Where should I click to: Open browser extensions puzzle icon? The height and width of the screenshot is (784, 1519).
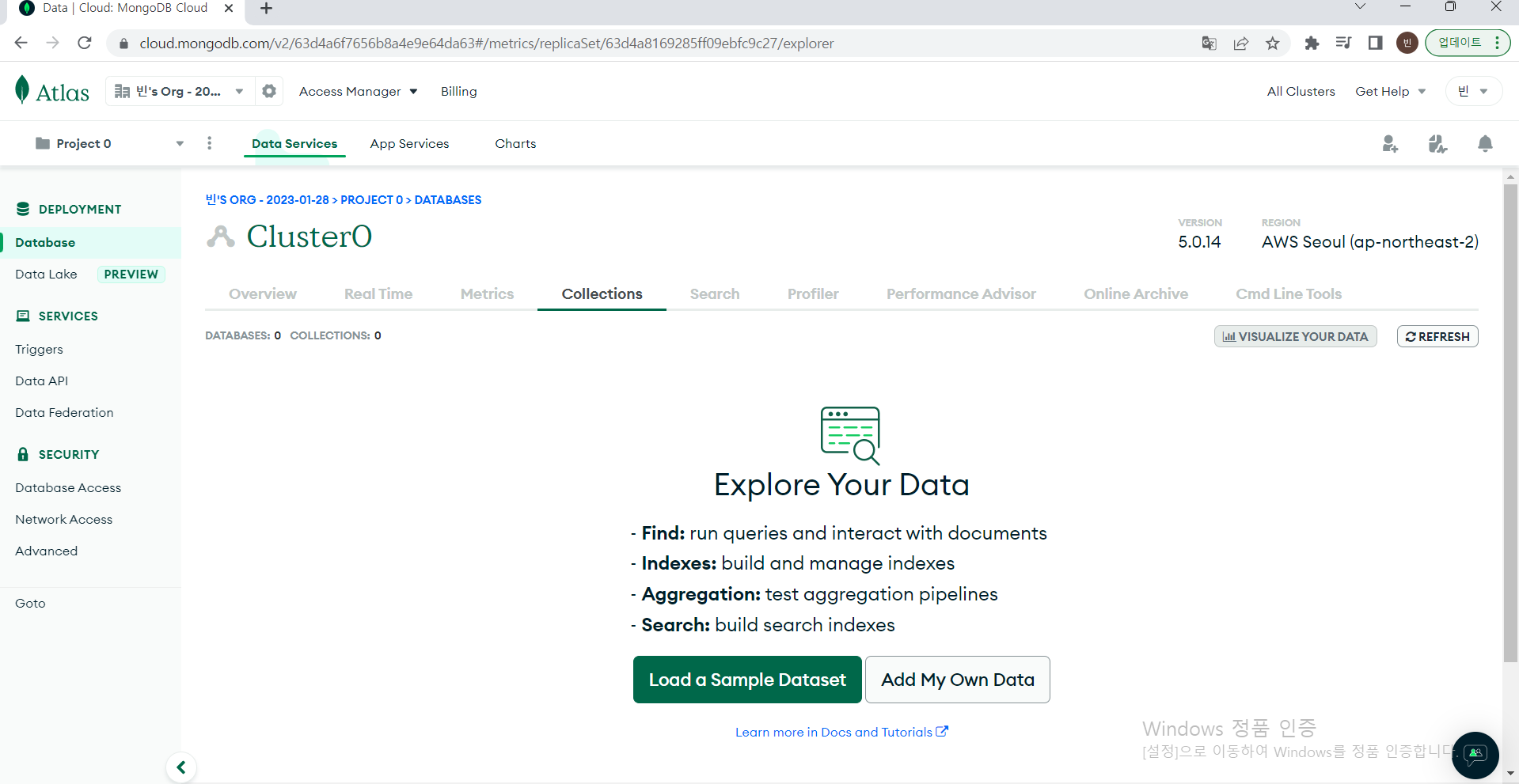click(1312, 43)
